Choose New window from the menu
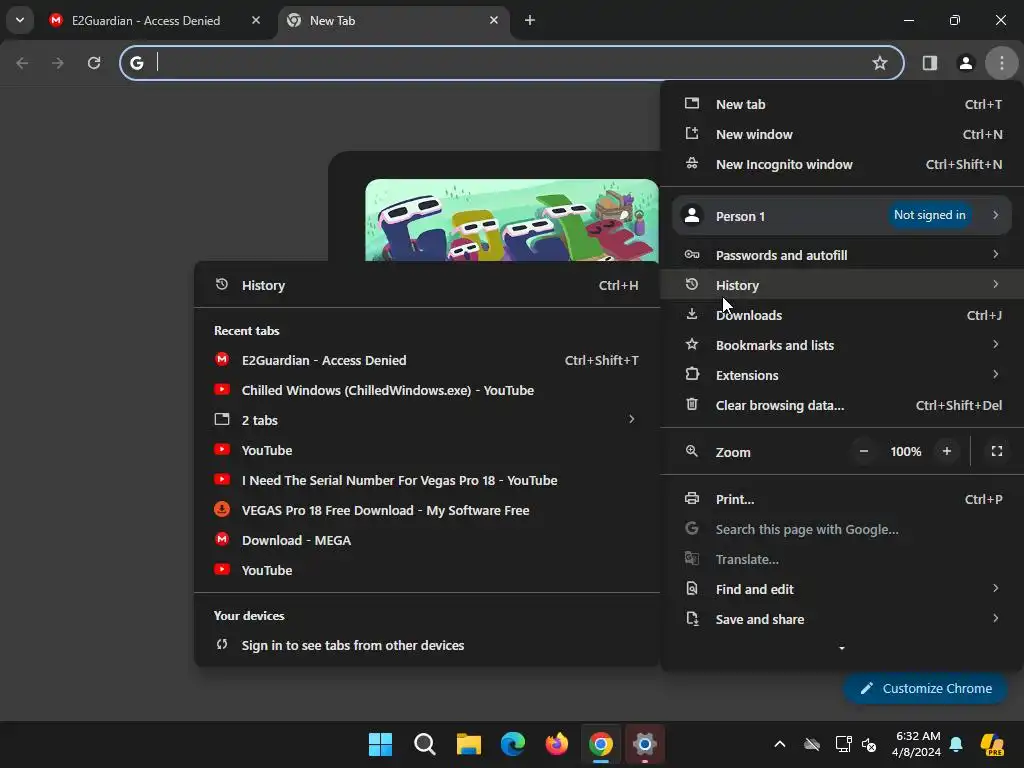Viewport: 1024px width, 768px height. (x=842, y=135)
